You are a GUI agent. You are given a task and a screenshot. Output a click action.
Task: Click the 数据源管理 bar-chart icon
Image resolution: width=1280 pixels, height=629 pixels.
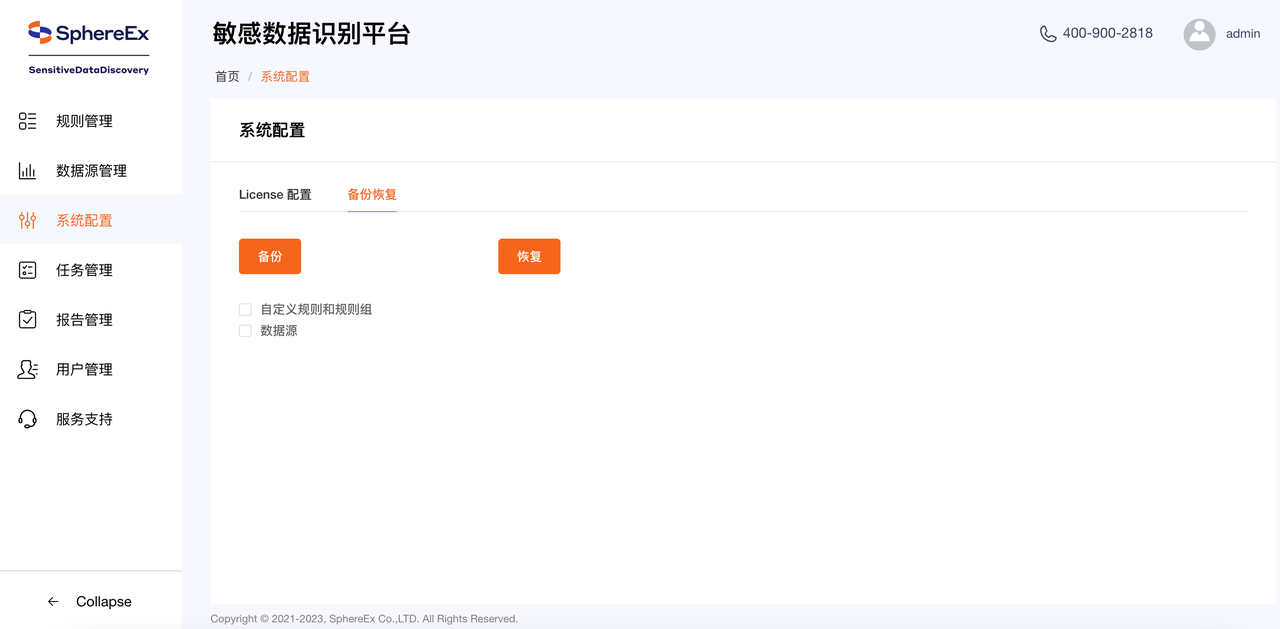tap(27, 170)
